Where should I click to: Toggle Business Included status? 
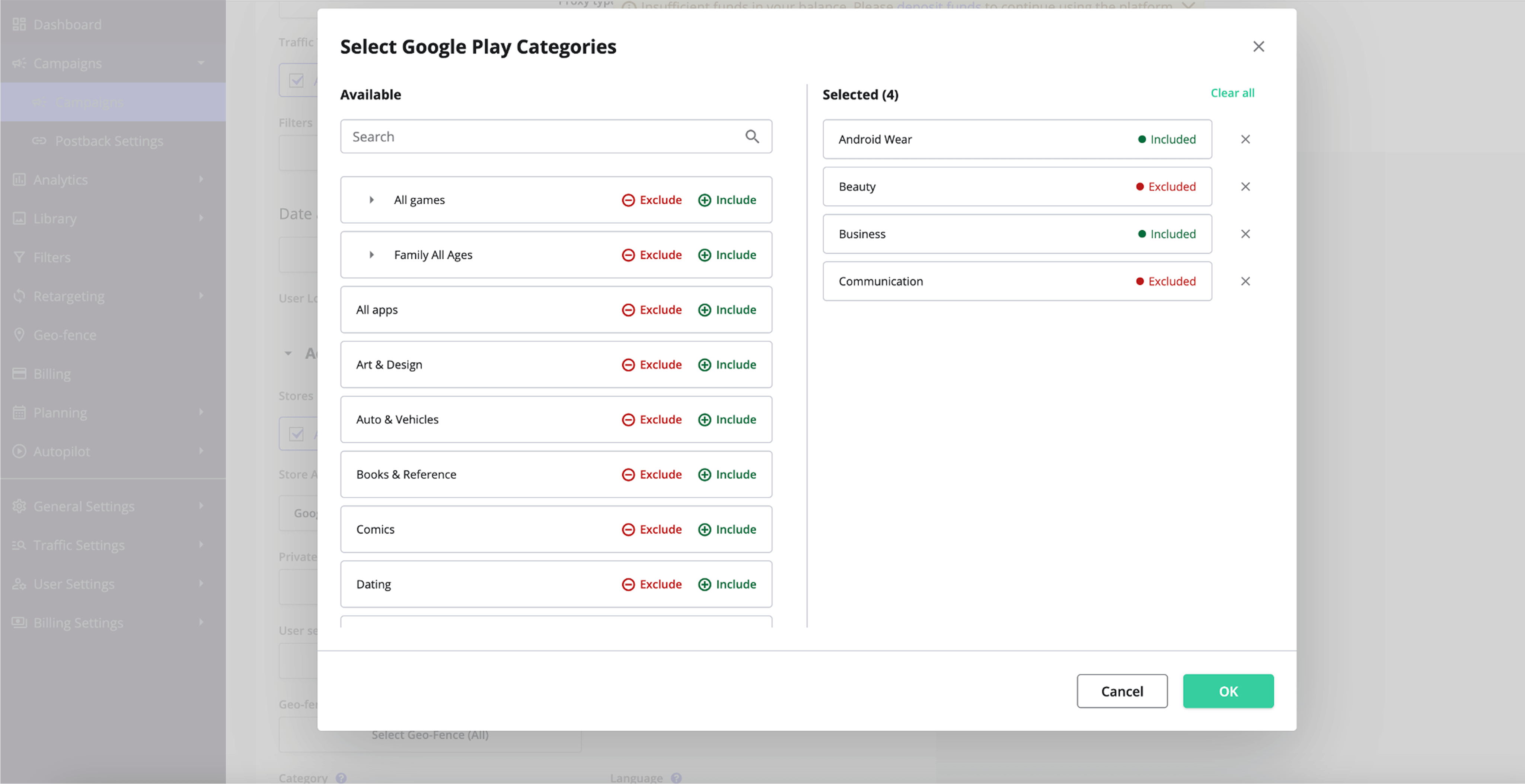point(1166,234)
